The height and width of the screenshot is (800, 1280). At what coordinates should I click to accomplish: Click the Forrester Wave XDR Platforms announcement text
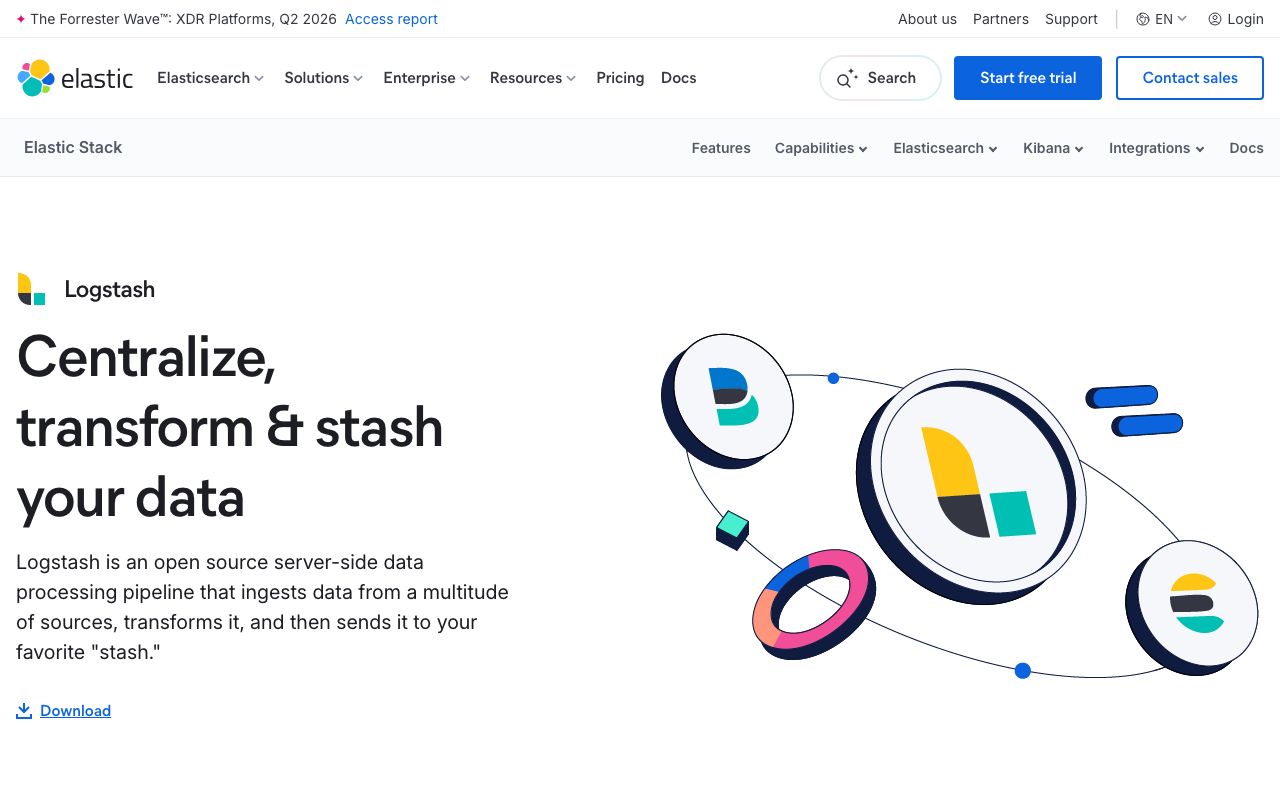pyautogui.click(x=183, y=19)
